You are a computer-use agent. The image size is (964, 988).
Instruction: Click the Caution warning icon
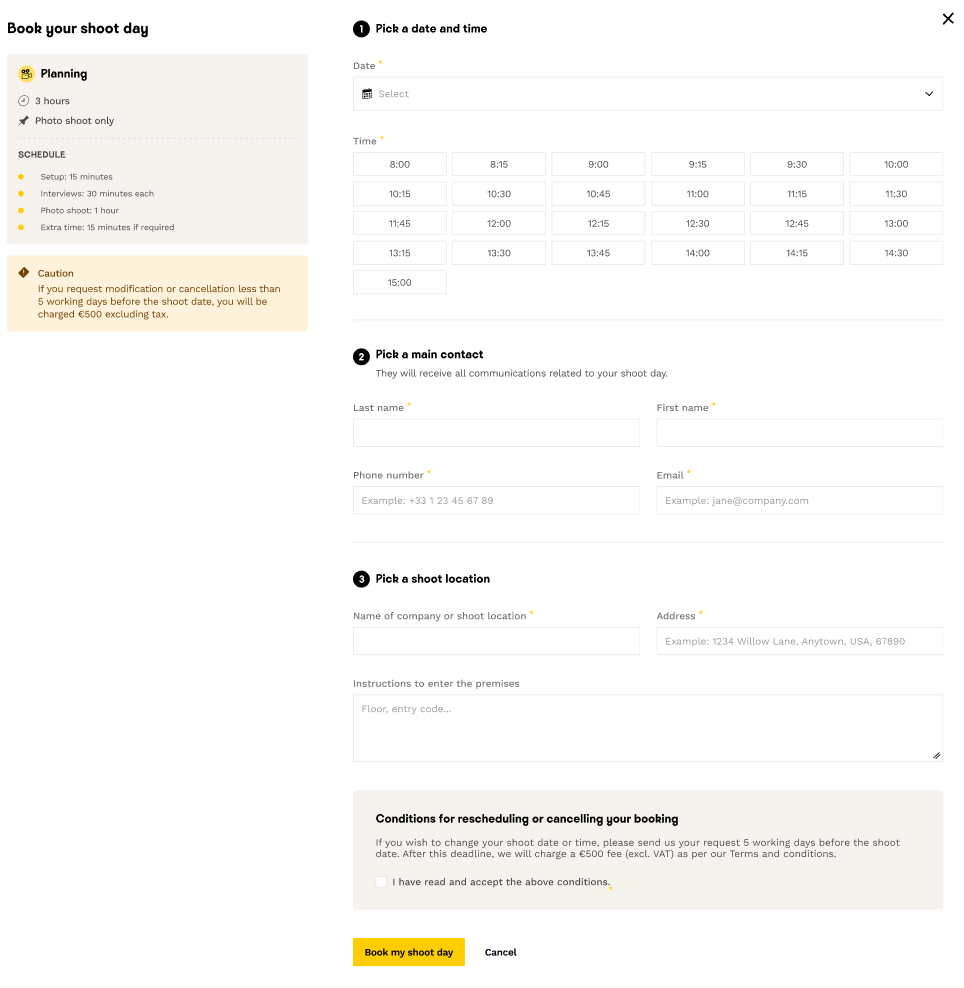tap(24, 272)
